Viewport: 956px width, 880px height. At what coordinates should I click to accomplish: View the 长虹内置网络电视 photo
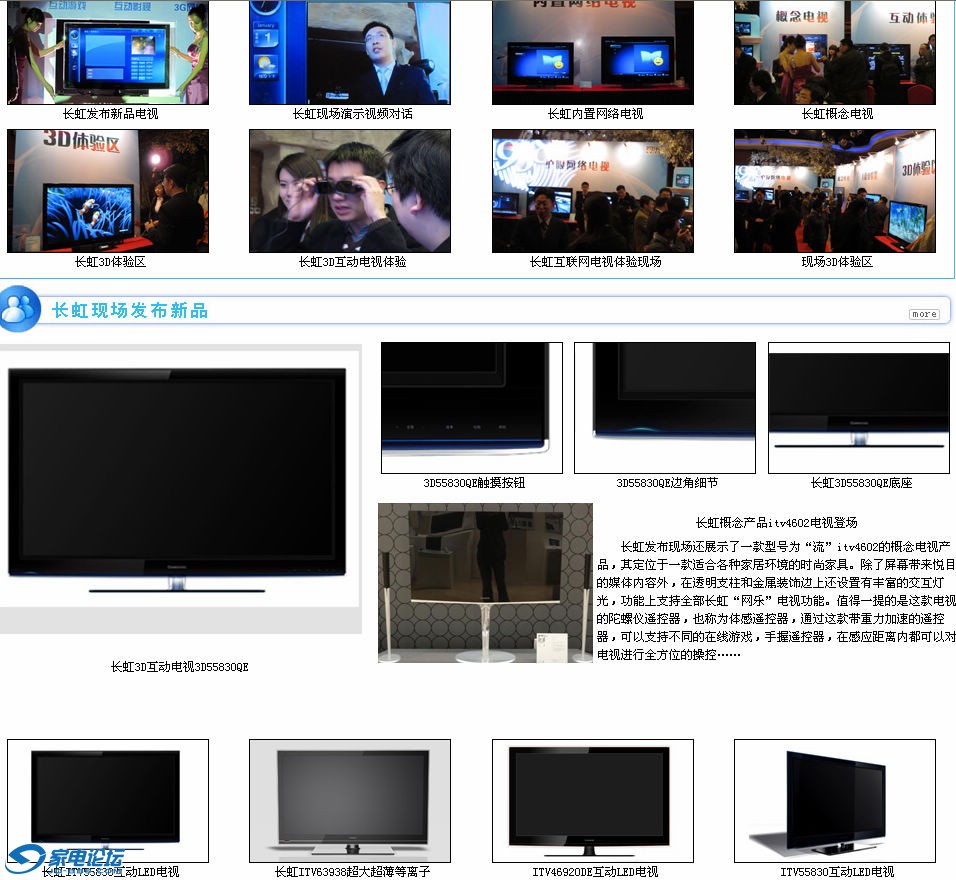pos(592,52)
